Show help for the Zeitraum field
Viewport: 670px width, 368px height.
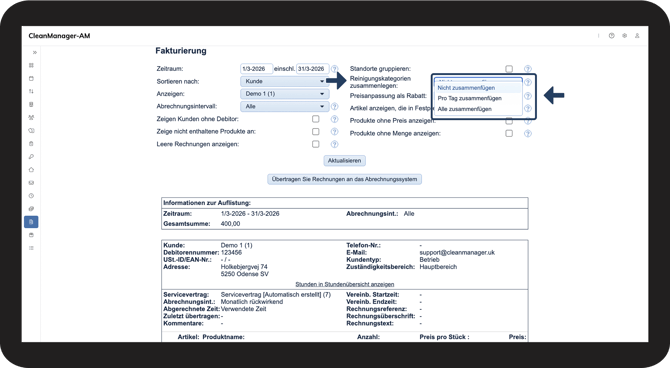click(x=335, y=69)
